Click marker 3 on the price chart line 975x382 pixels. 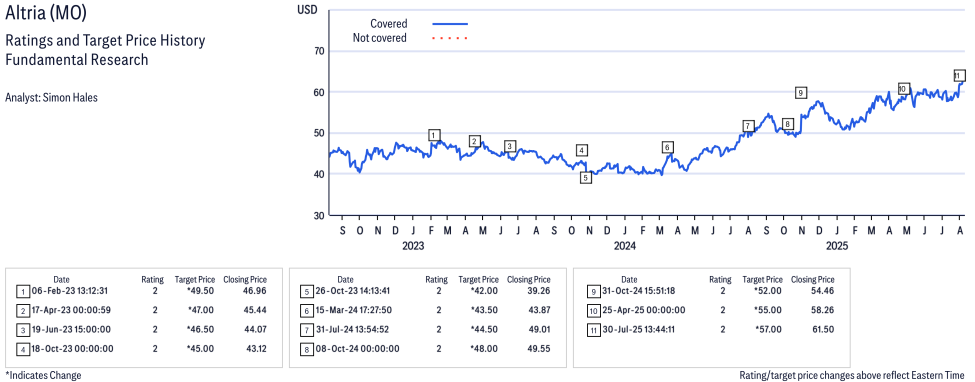tap(510, 146)
